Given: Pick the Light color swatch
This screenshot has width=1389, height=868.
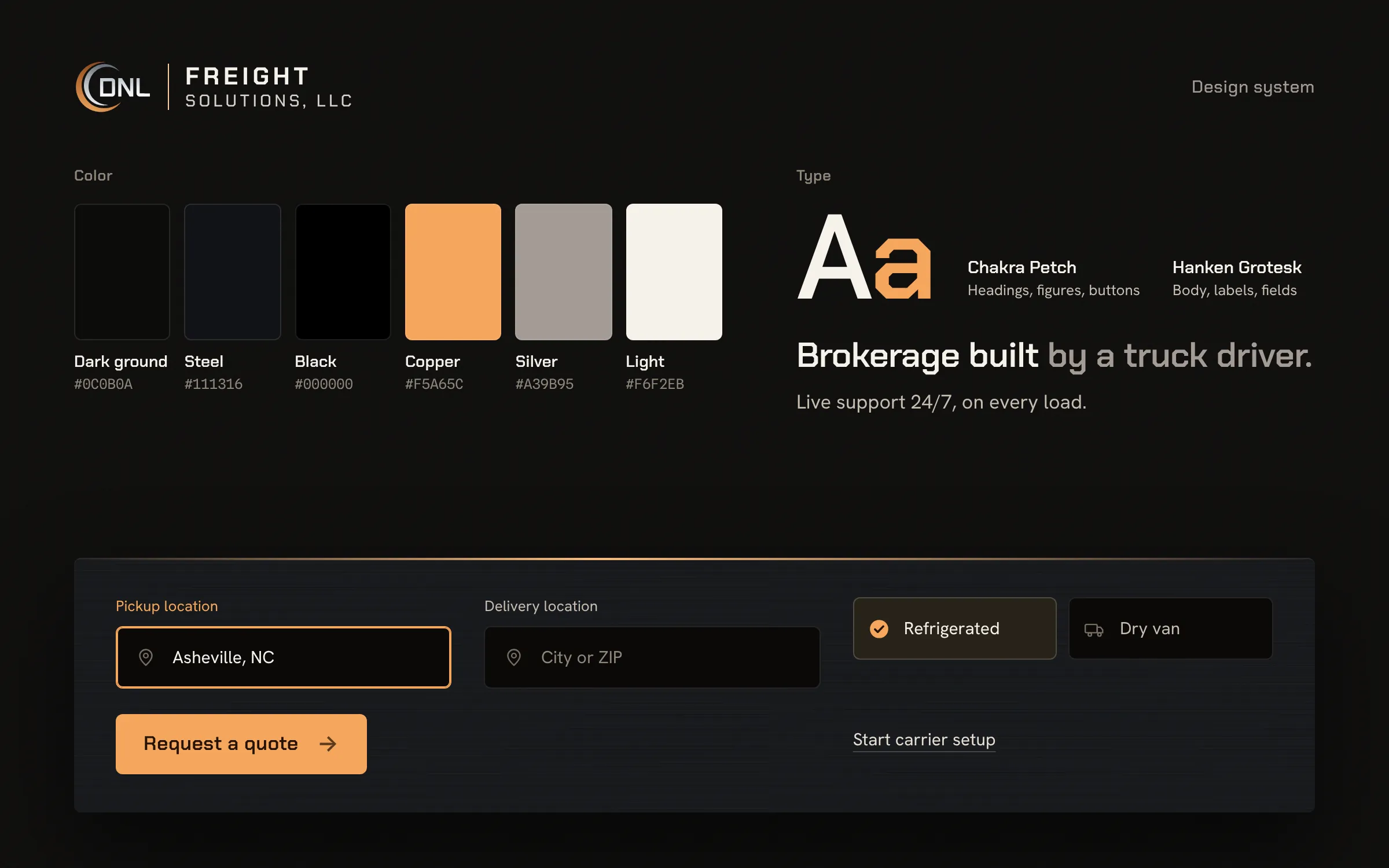Looking at the screenshot, I should [674, 272].
